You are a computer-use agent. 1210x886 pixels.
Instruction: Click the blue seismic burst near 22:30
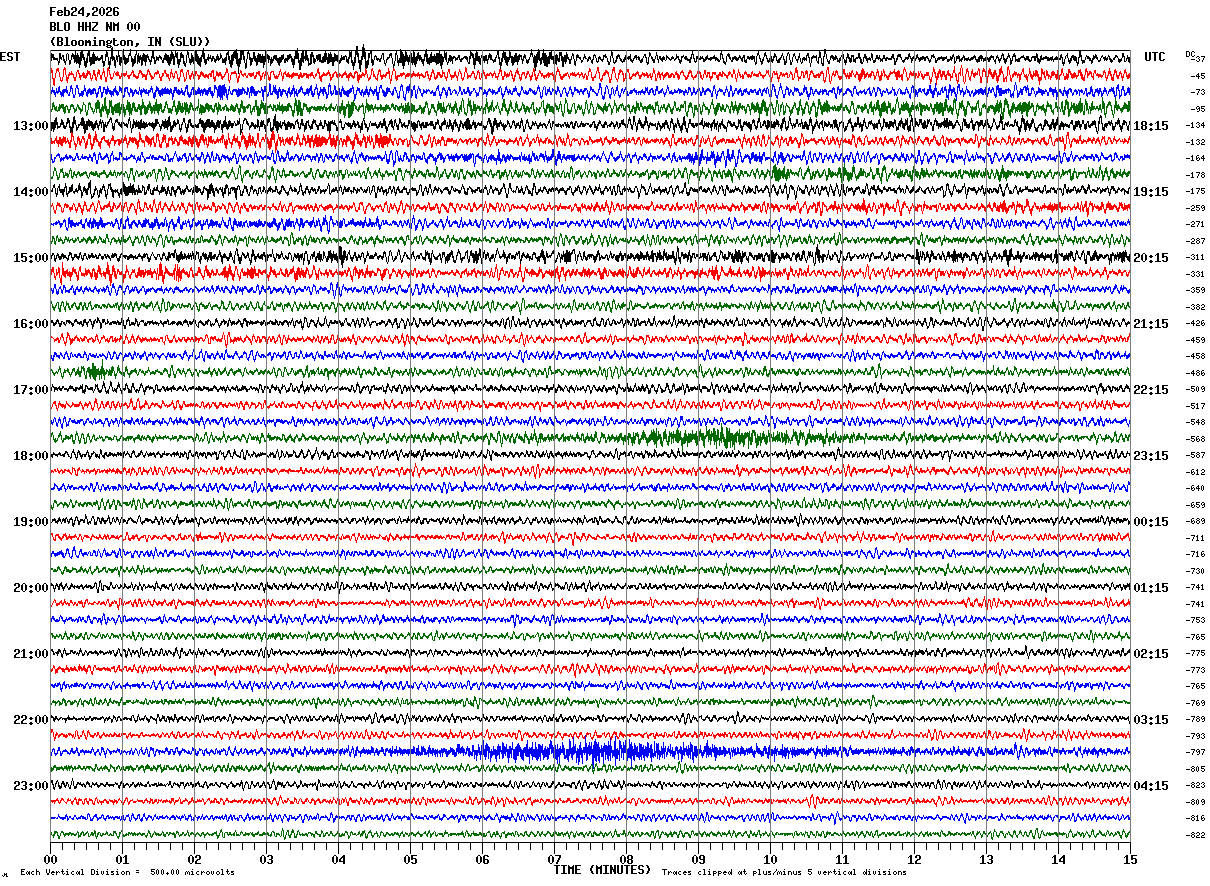click(x=590, y=751)
